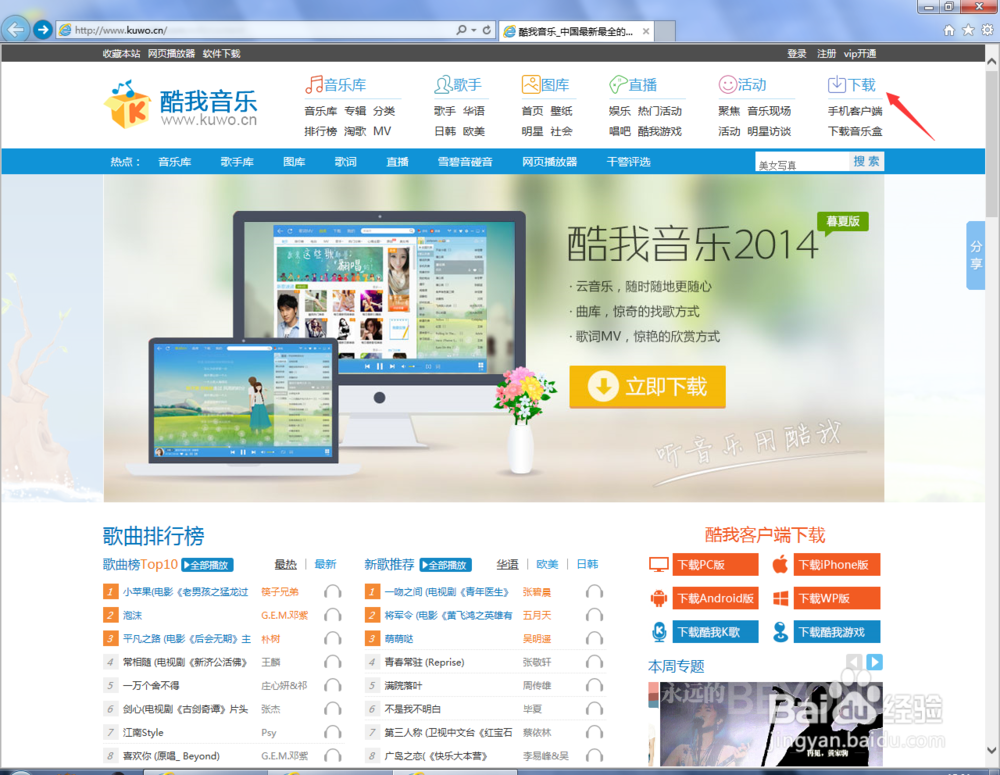Play all songs in 歌曲榜Top10
Image resolution: width=1000 pixels, height=775 pixels.
point(207,565)
